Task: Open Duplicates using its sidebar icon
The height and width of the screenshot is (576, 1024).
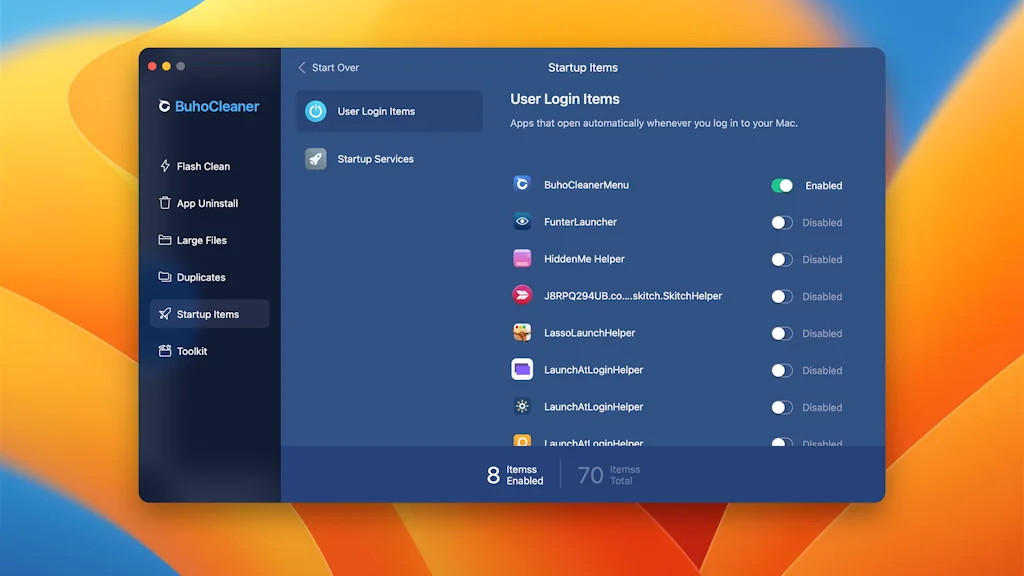Action: pos(164,277)
